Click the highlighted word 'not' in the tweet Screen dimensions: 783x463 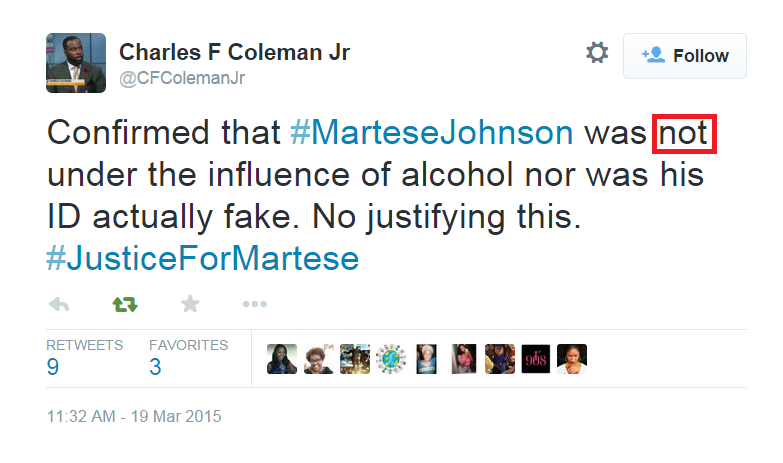[x=685, y=134]
